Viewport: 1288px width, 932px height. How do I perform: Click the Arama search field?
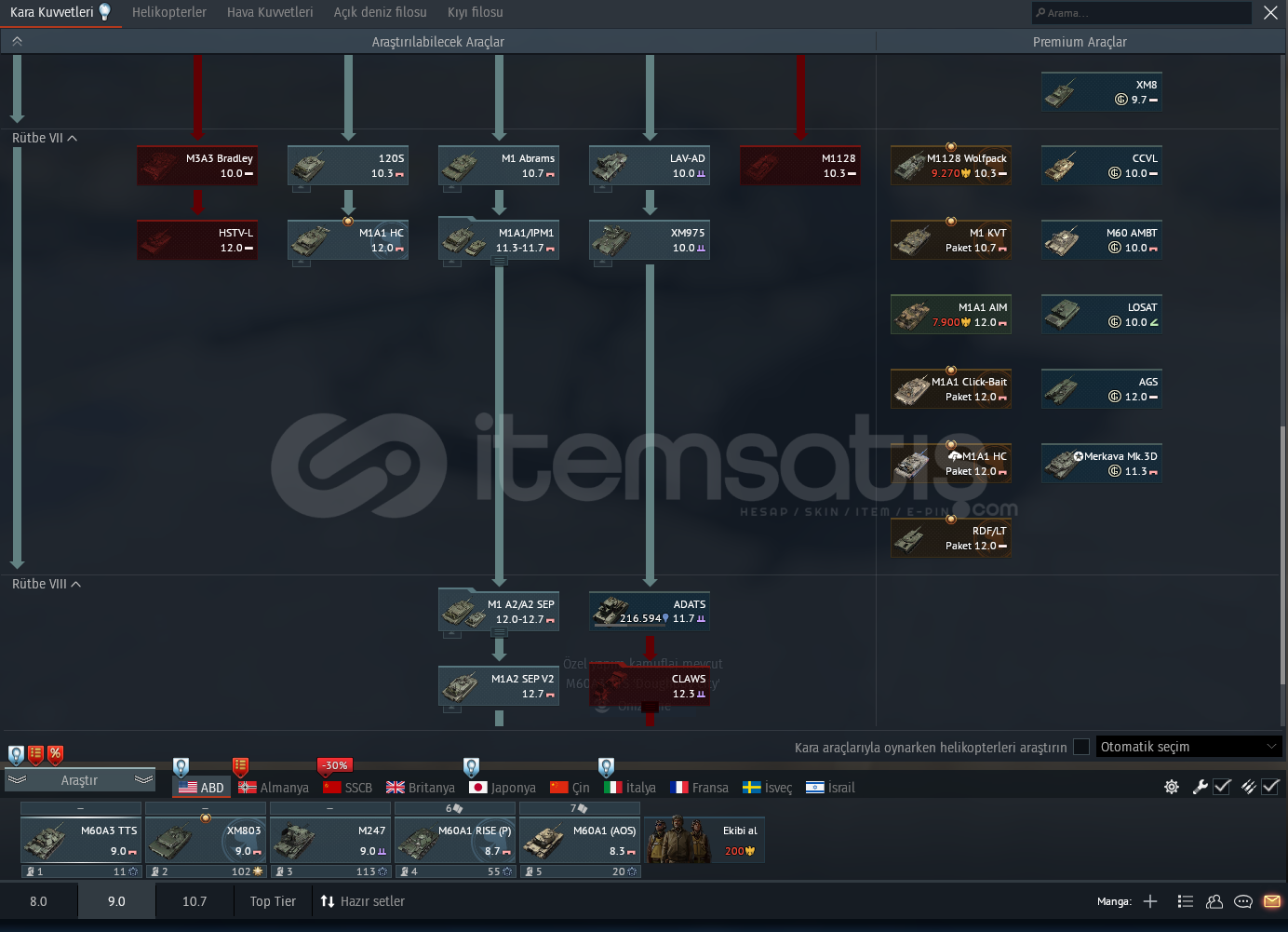click(1145, 13)
